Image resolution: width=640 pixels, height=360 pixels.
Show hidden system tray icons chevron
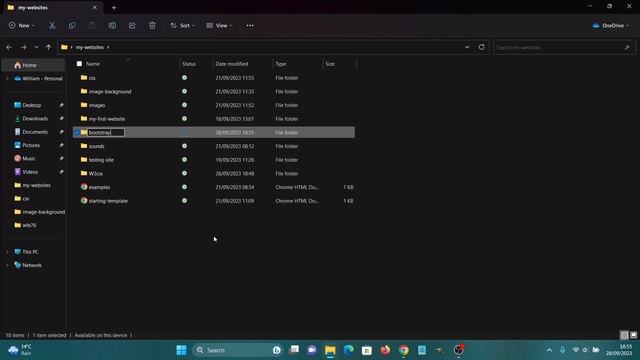(x=549, y=350)
